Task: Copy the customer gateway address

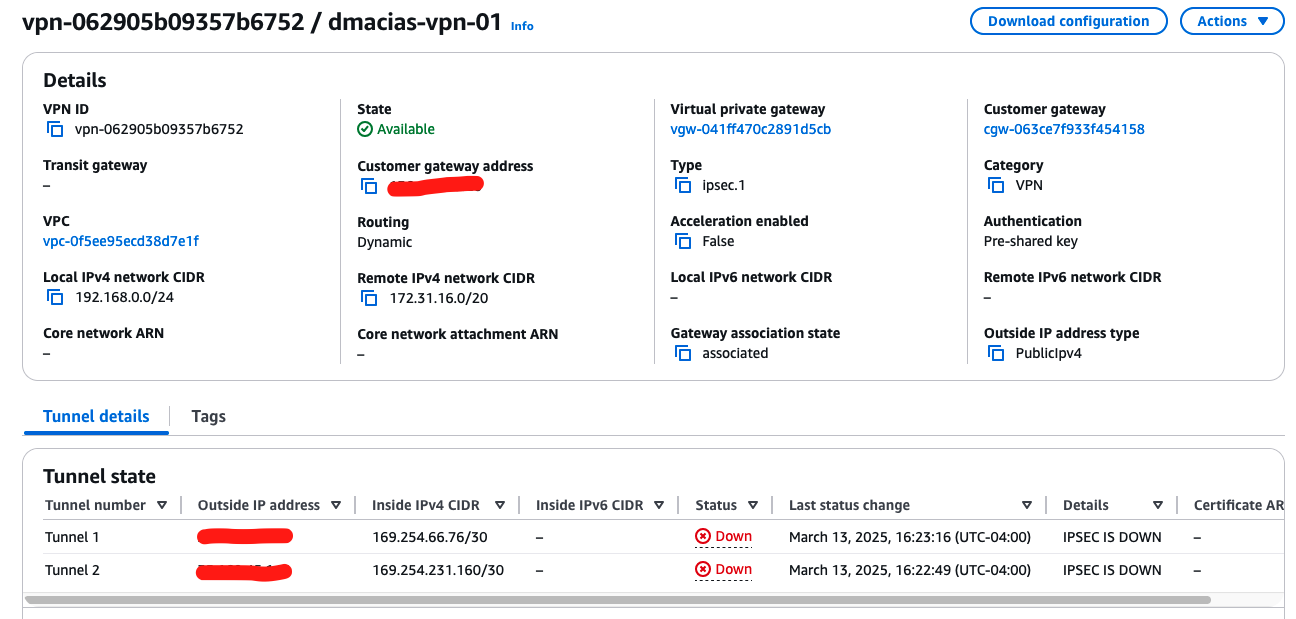Action: (369, 186)
